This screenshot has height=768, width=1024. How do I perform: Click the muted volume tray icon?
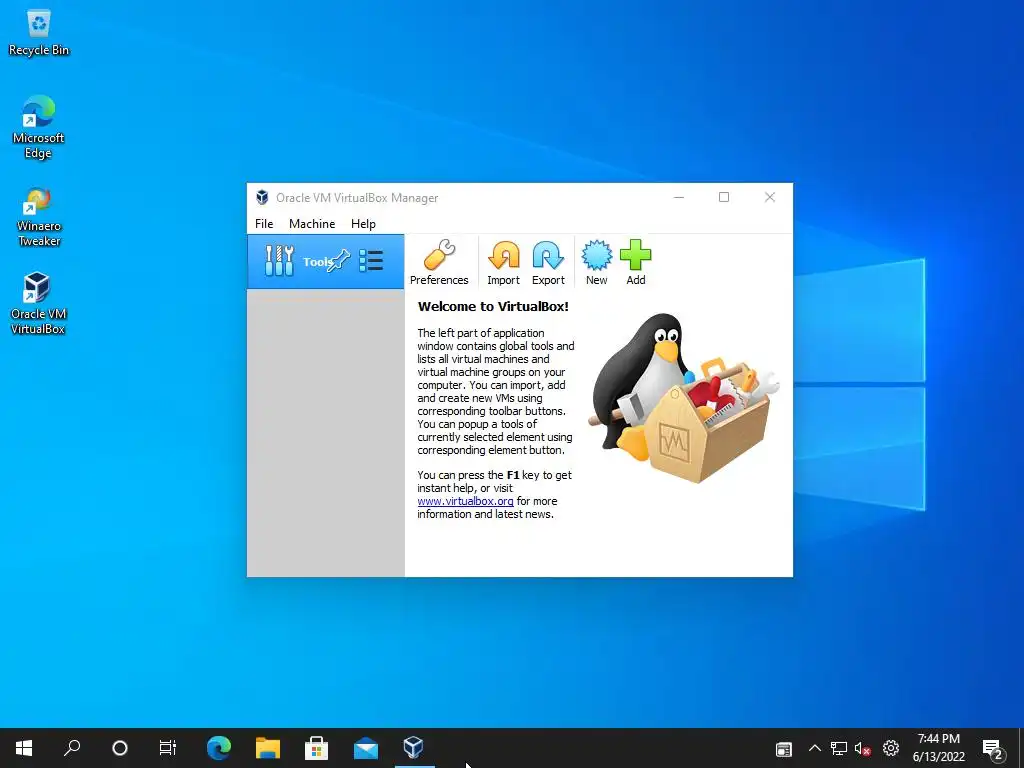point(863,749)
